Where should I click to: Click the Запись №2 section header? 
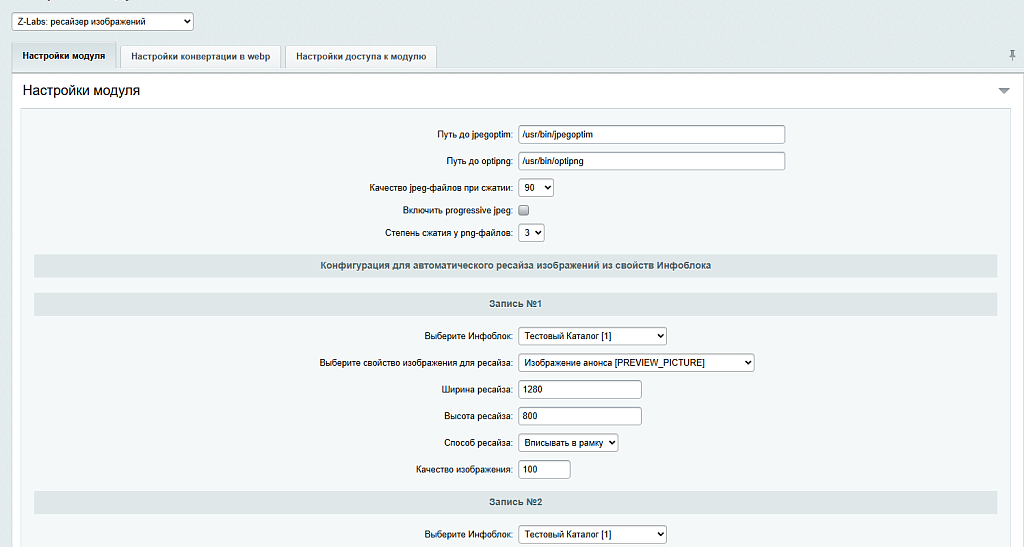coord(515,502)
